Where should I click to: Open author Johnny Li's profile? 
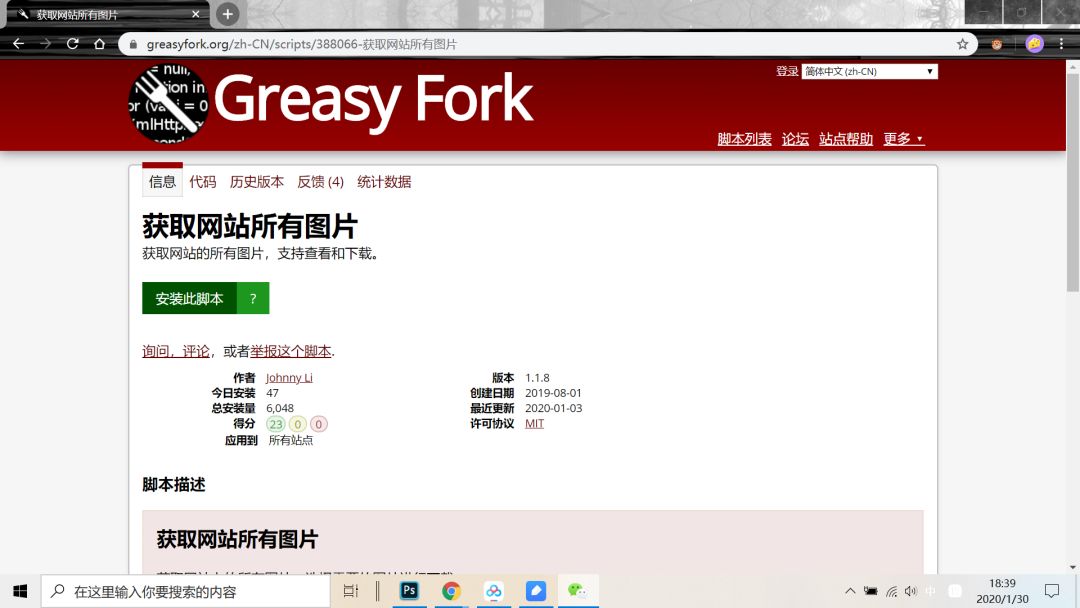click(289, 377)
